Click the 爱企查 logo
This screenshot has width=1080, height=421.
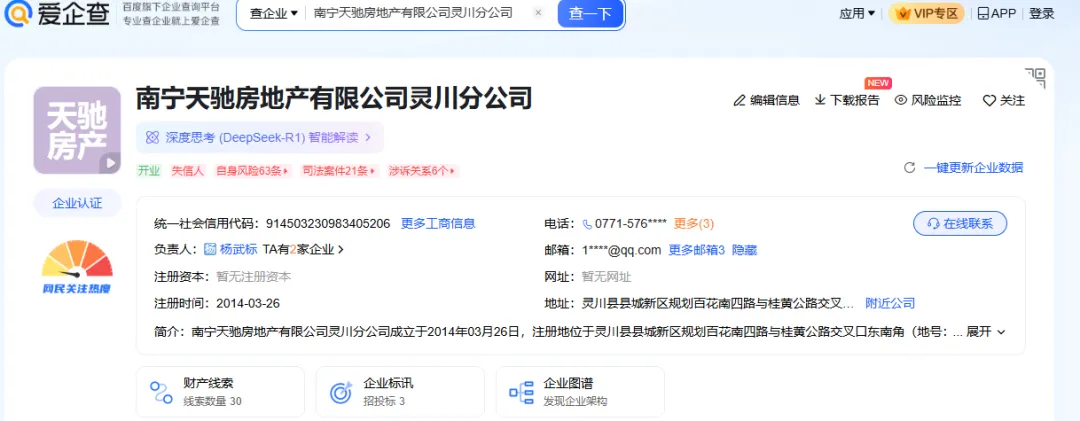coord(56,12)
